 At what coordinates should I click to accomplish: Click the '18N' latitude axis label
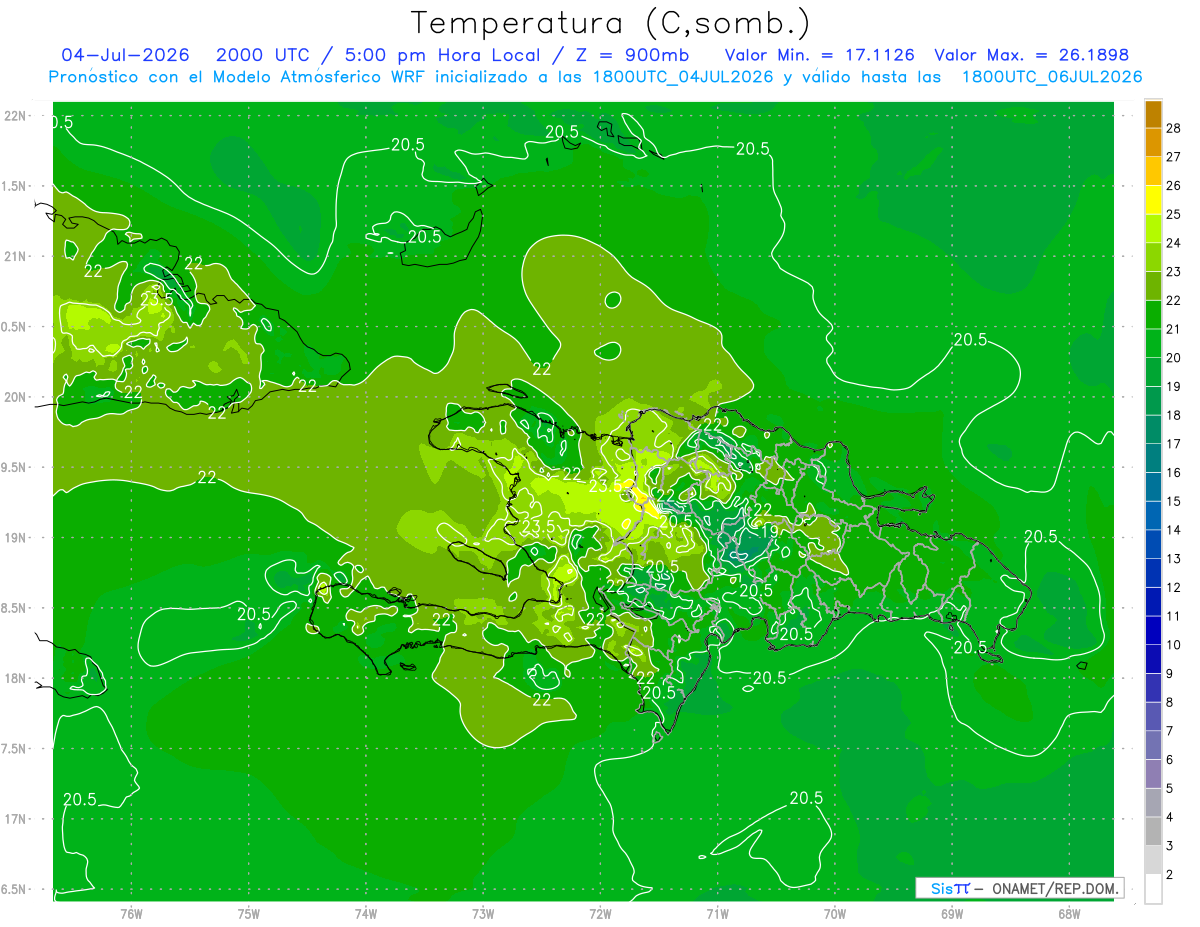point(16,678)
